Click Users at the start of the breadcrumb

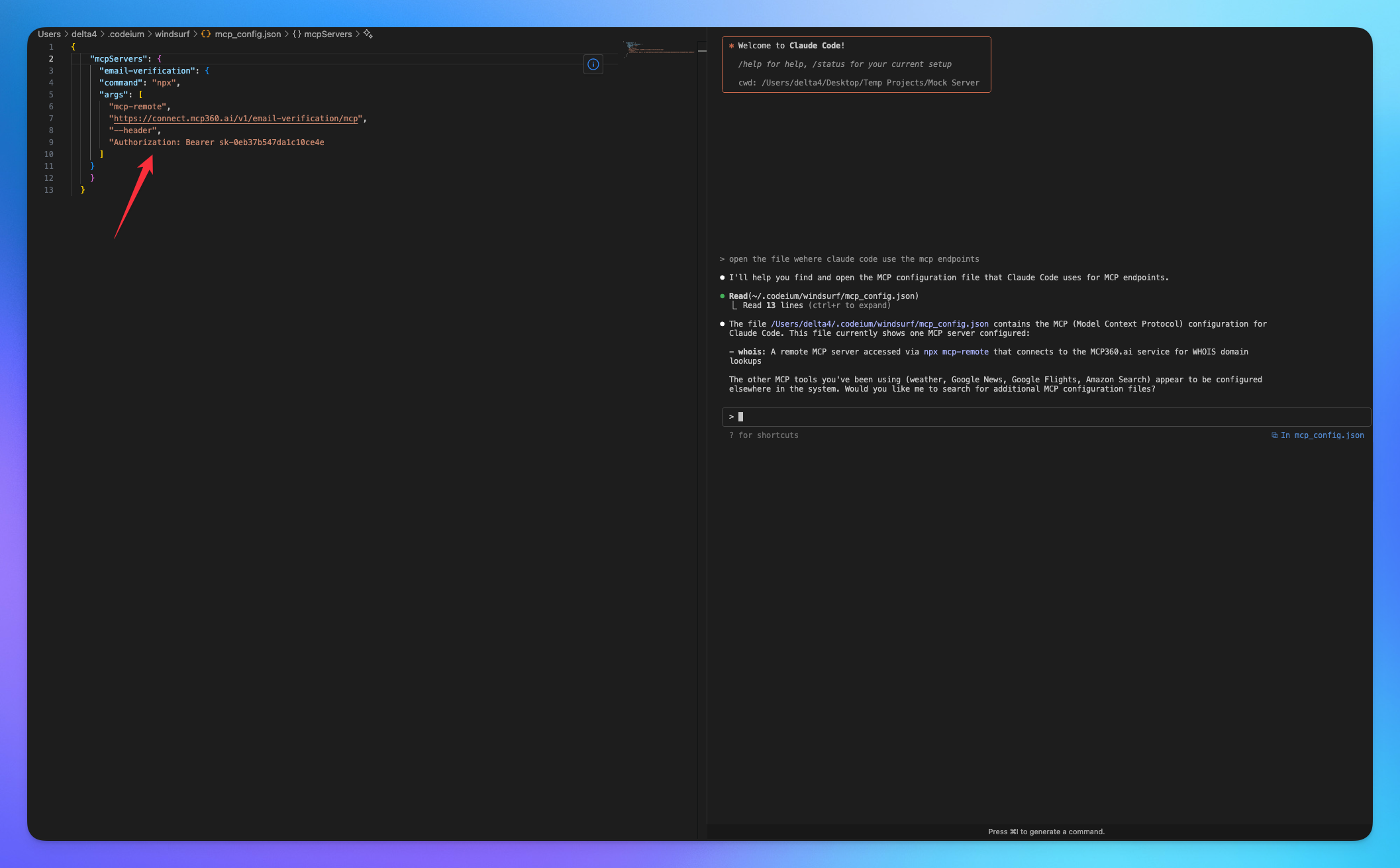coord(49,34)
